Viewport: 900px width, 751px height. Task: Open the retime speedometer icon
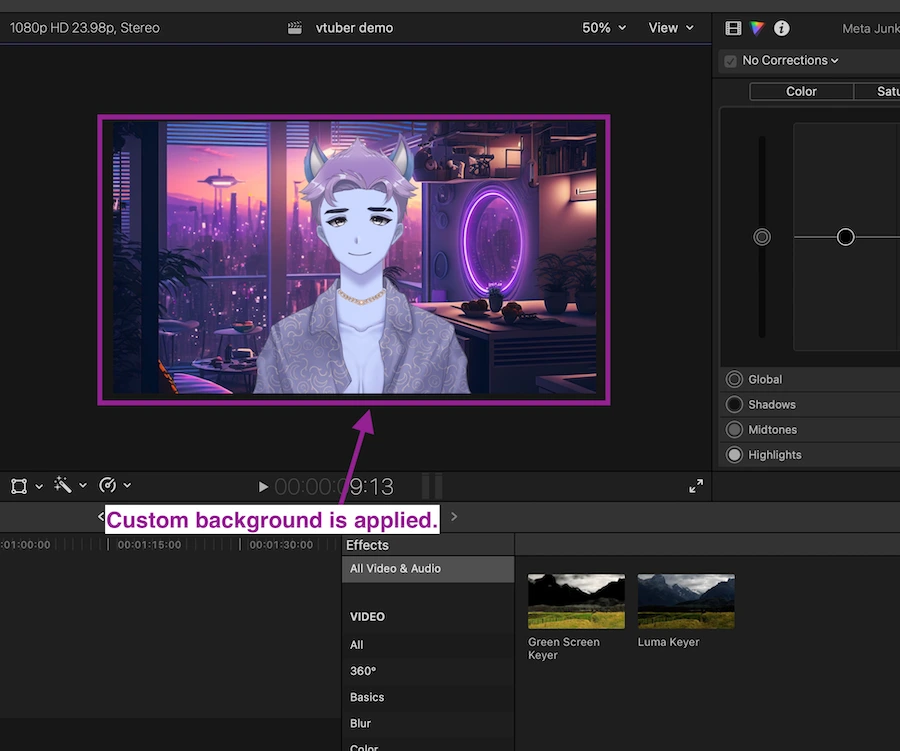click(x=107, y=485)
